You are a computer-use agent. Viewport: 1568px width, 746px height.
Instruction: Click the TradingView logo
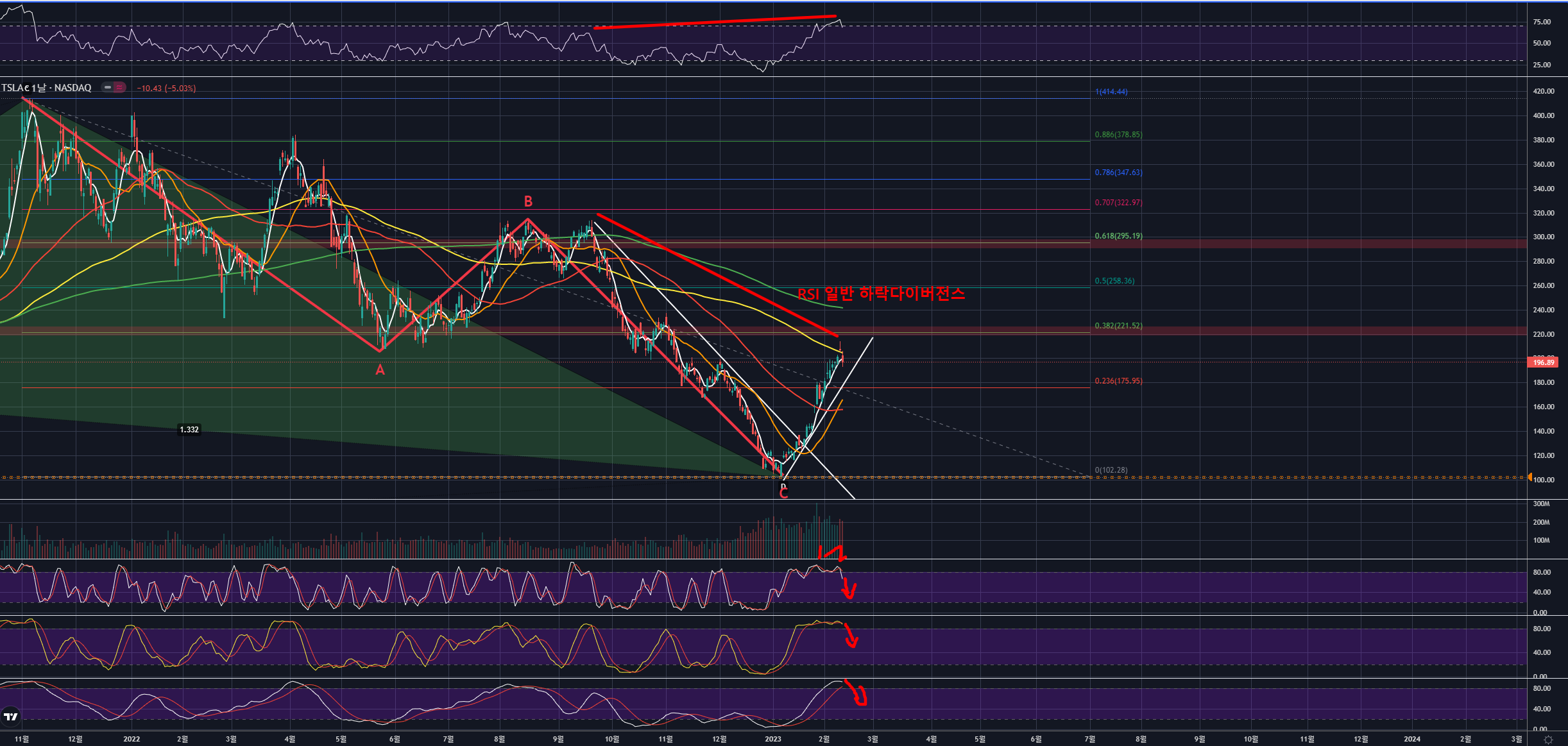click(11, 716)
